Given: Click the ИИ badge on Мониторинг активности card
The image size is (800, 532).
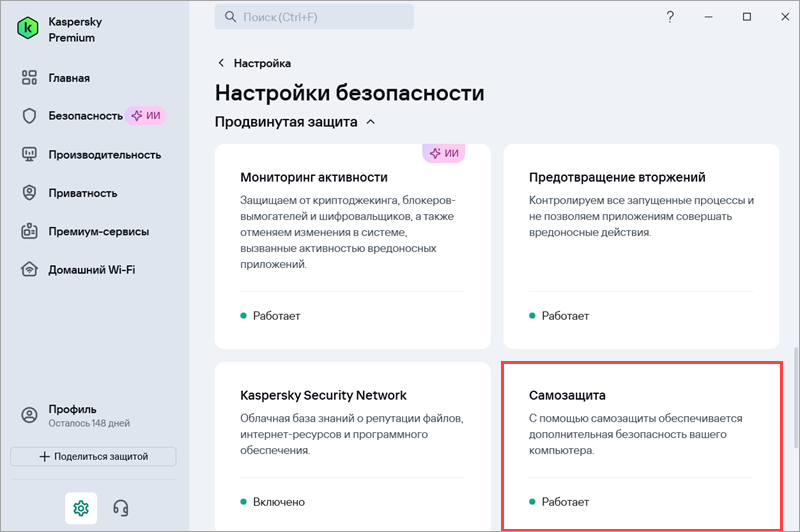Looking at the screenshot, I should coord(444,153).
